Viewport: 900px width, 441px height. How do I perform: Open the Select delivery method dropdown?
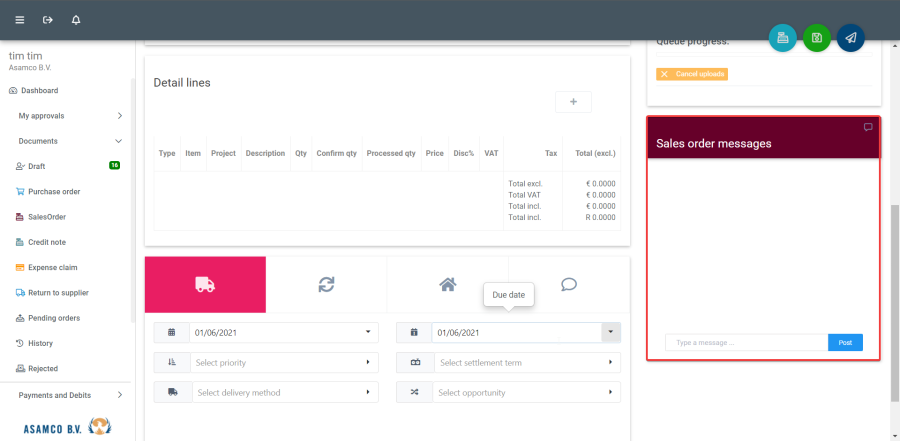pyautogui.click(x=280, y=392)
